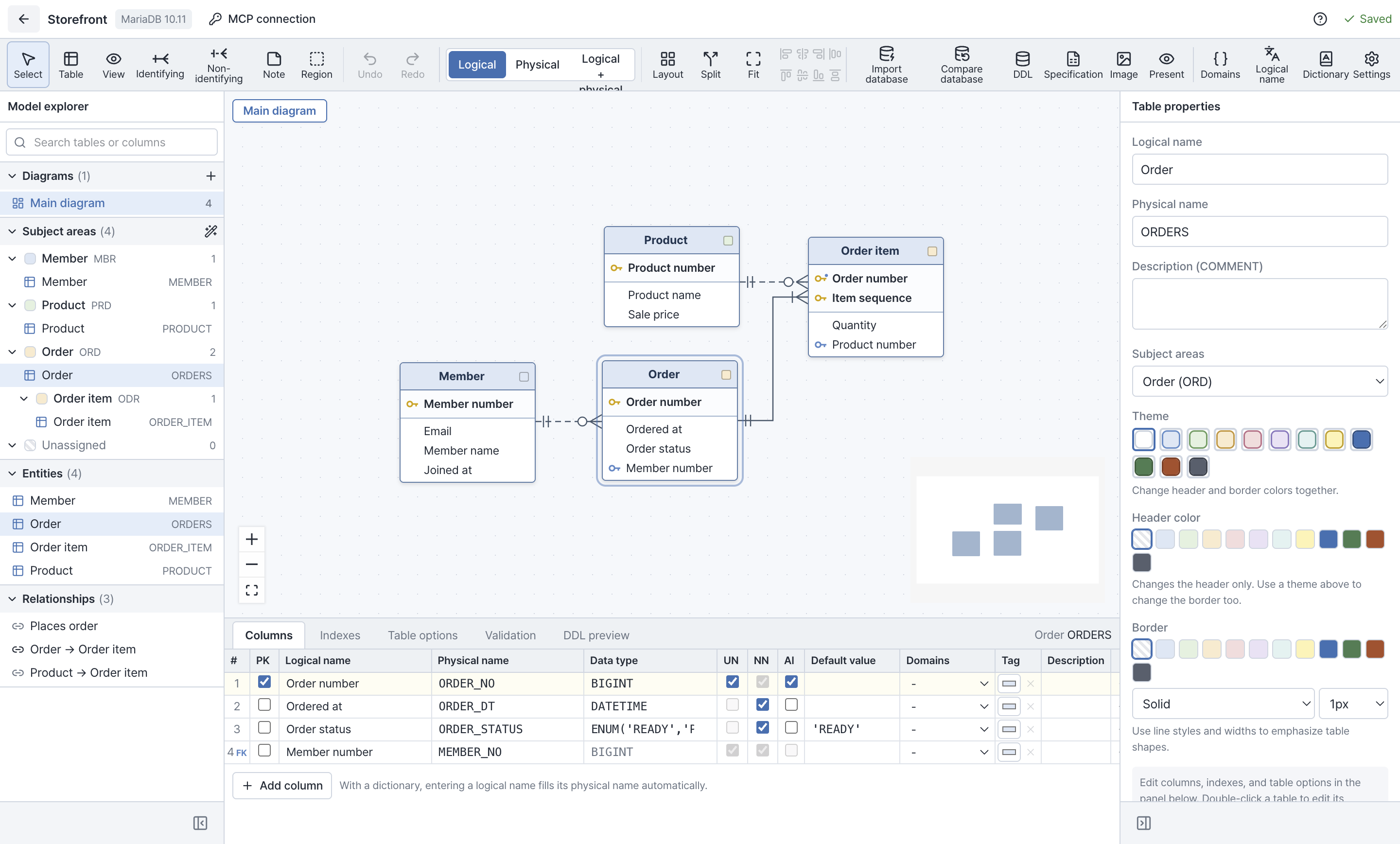1400x844 pixels.
Task: Check PK for Member number row
Action: pos(264,750)
